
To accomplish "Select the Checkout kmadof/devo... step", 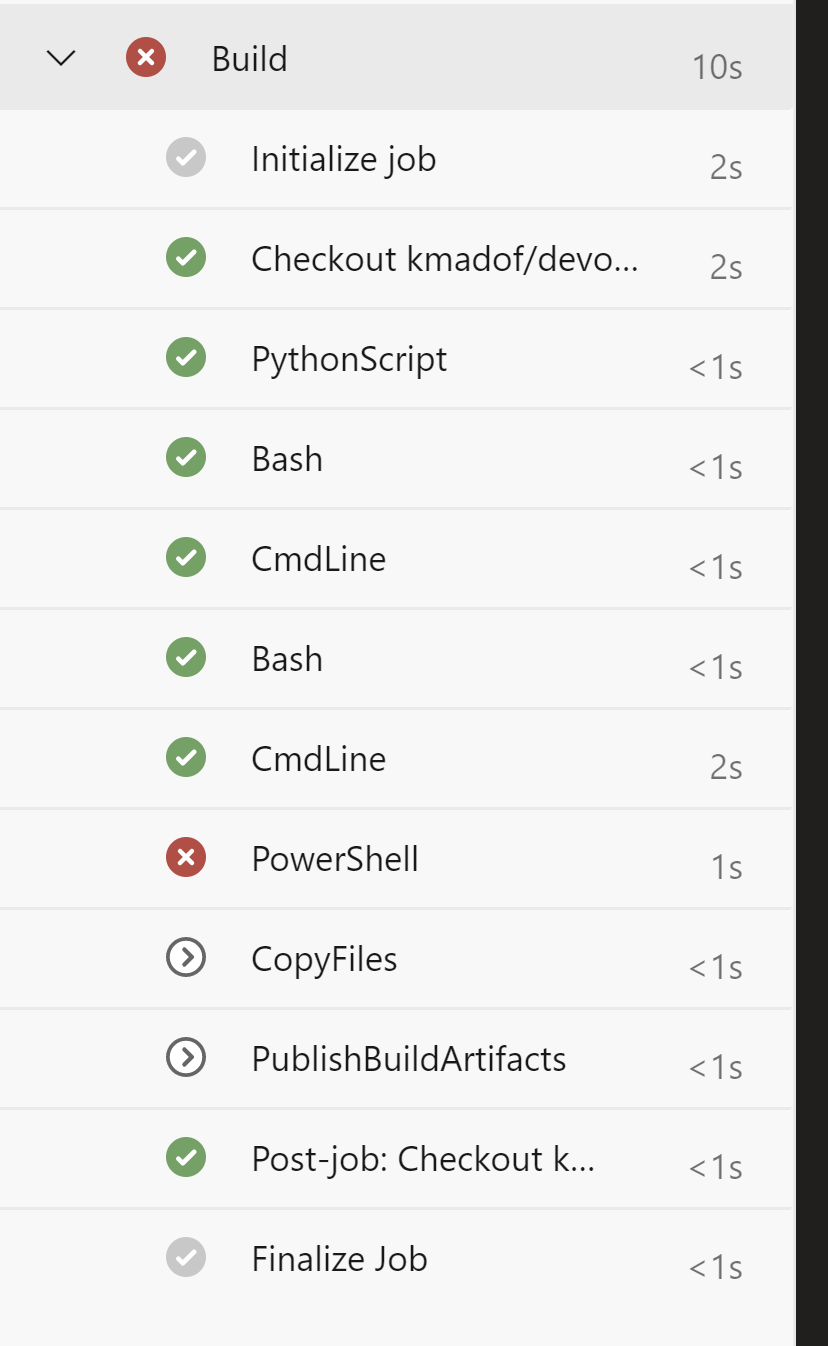I will (x=444, y=259).
